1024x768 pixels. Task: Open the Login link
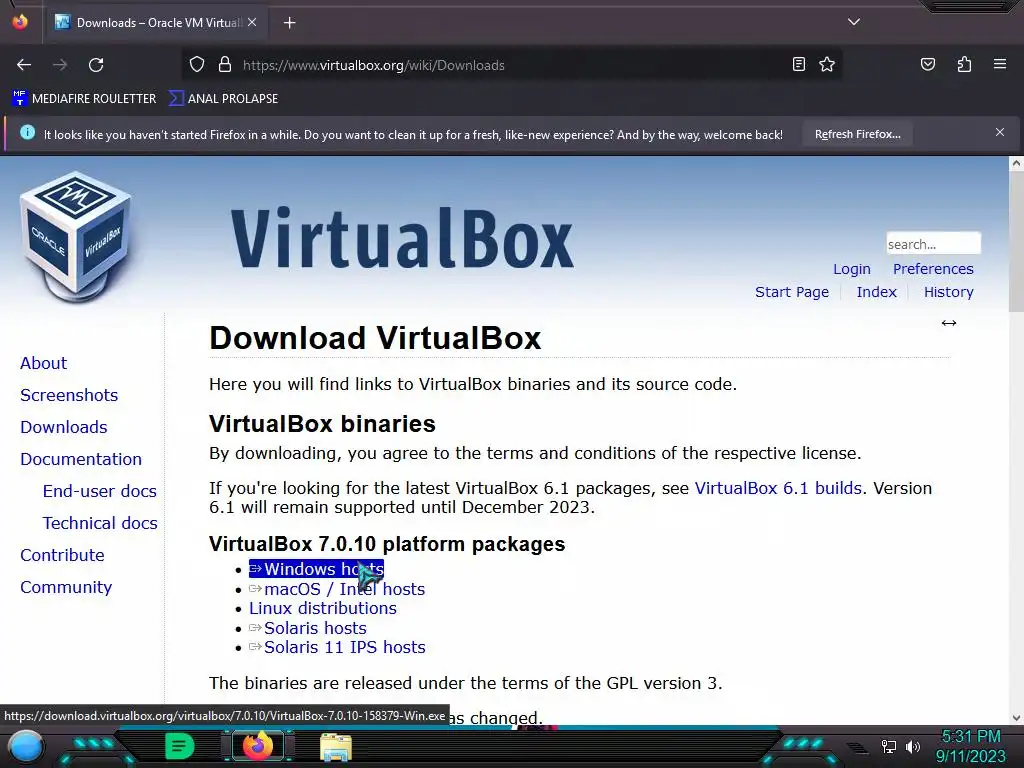click(x=852, y=269)
